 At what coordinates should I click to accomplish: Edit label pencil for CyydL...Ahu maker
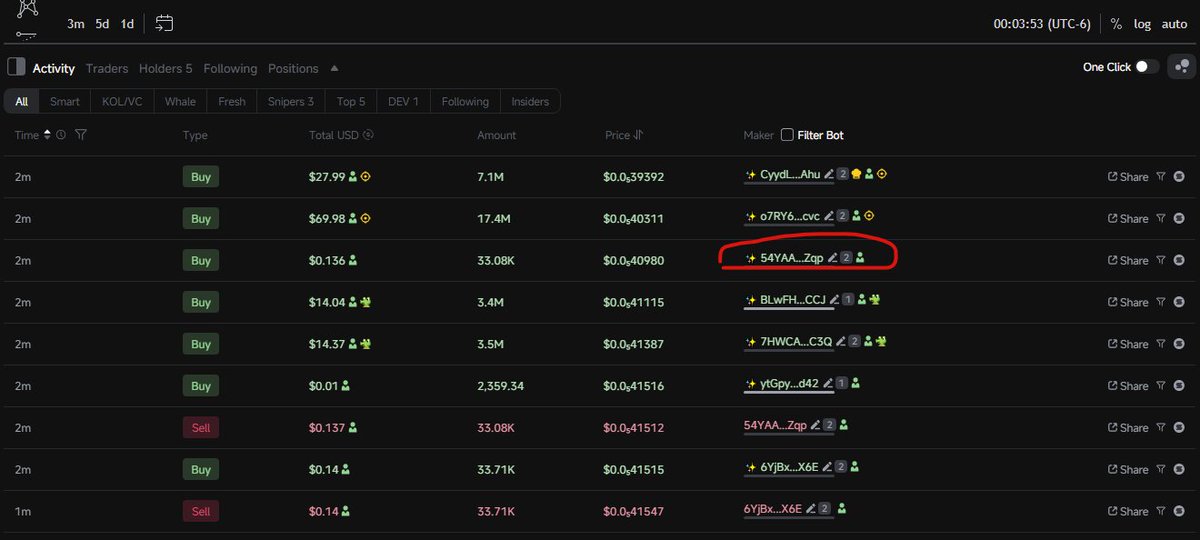[829, 175]
